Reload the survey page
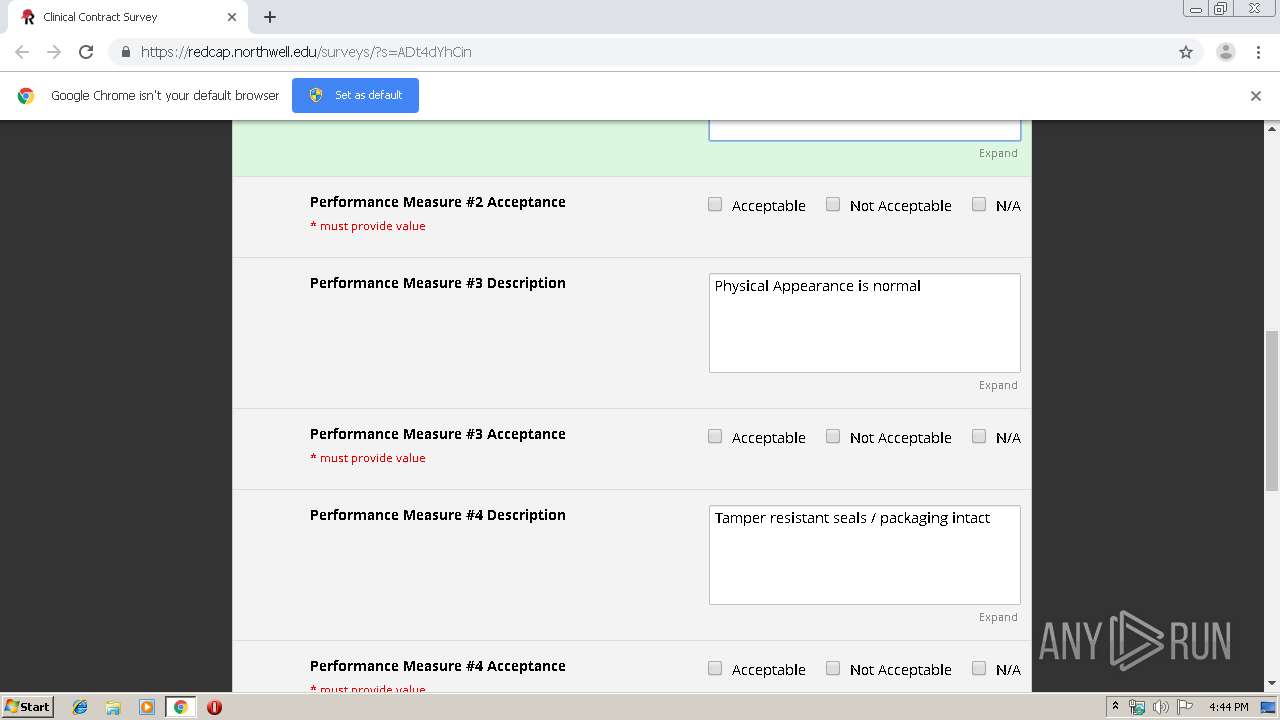The image size is (1280, 720). pos(86,52)
